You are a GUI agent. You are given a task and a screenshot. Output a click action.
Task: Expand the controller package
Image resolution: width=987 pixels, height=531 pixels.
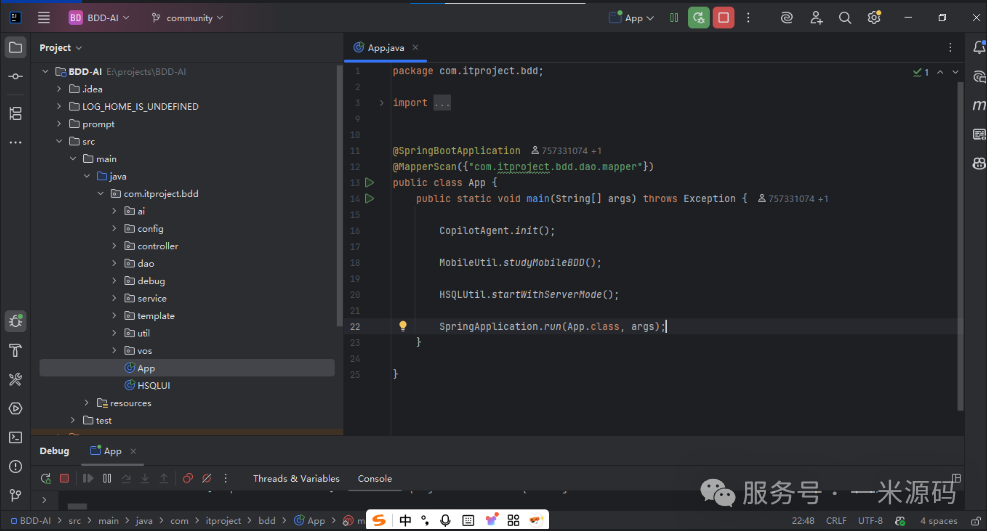[114, 246]
